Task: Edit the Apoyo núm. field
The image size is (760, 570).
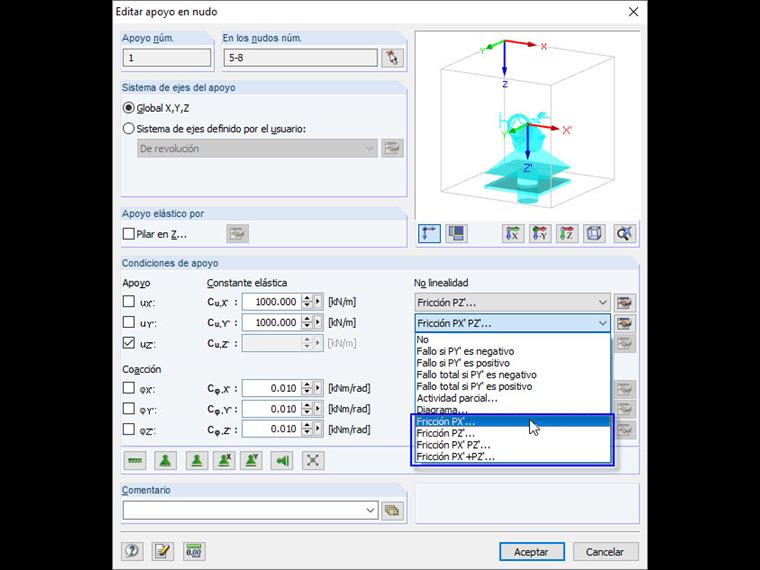Action: click(167, 58)
